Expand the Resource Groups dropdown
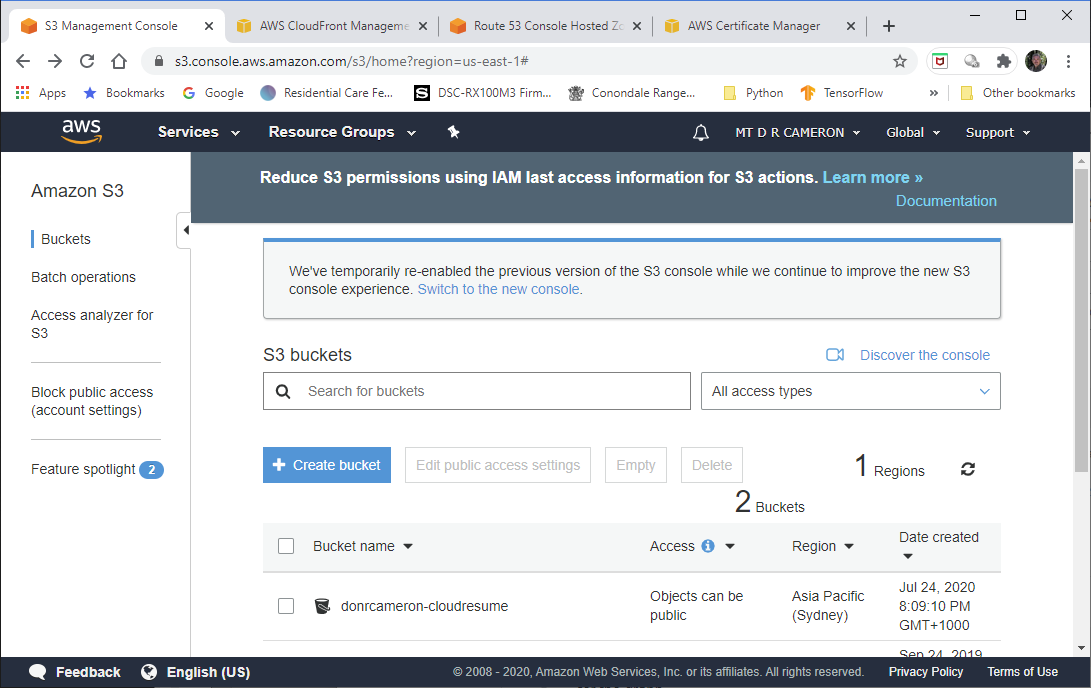1091x688 pixels. pyautogui.click(x=342, y=132)
